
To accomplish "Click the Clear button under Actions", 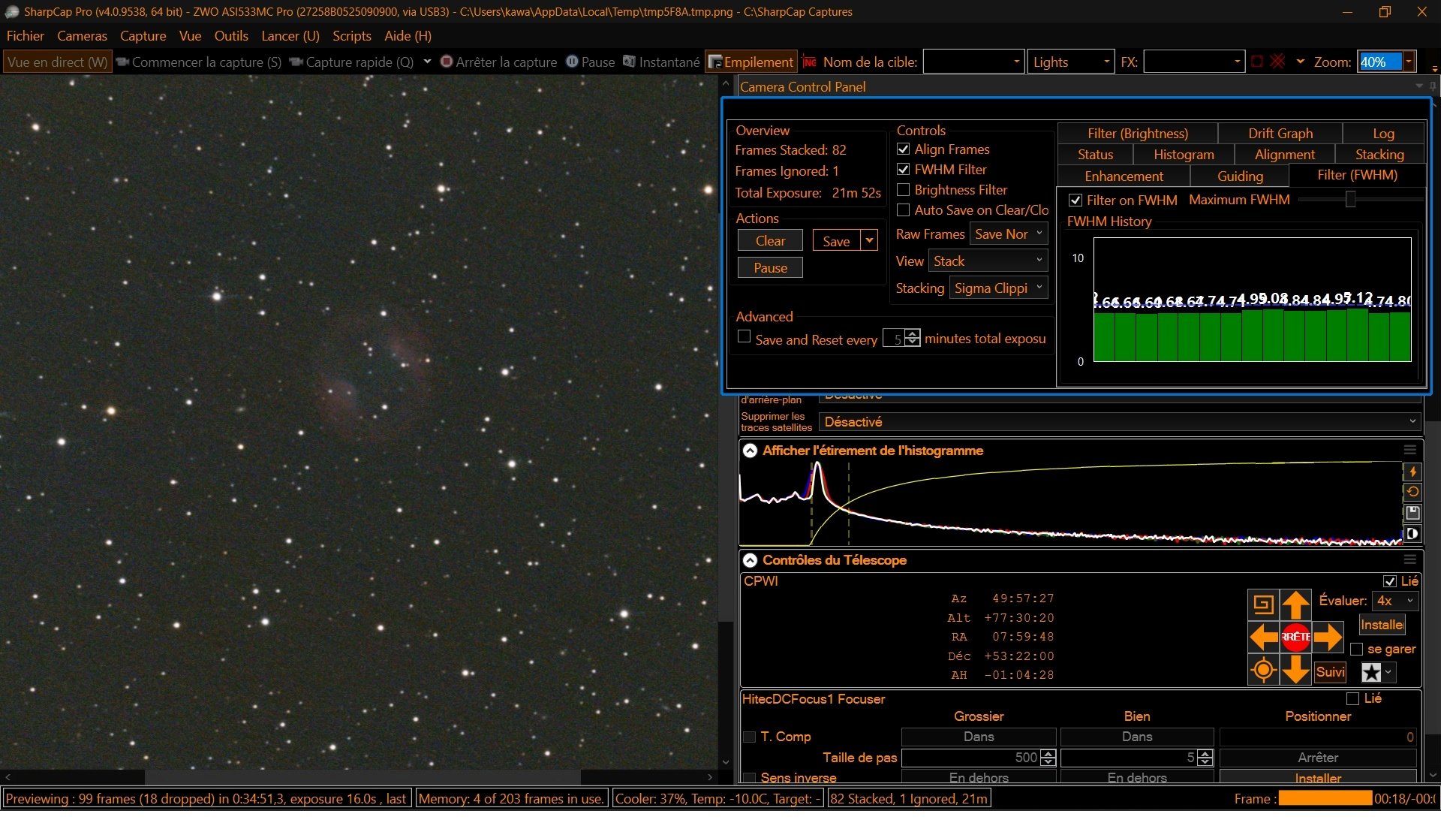I will tap(770, 241).
